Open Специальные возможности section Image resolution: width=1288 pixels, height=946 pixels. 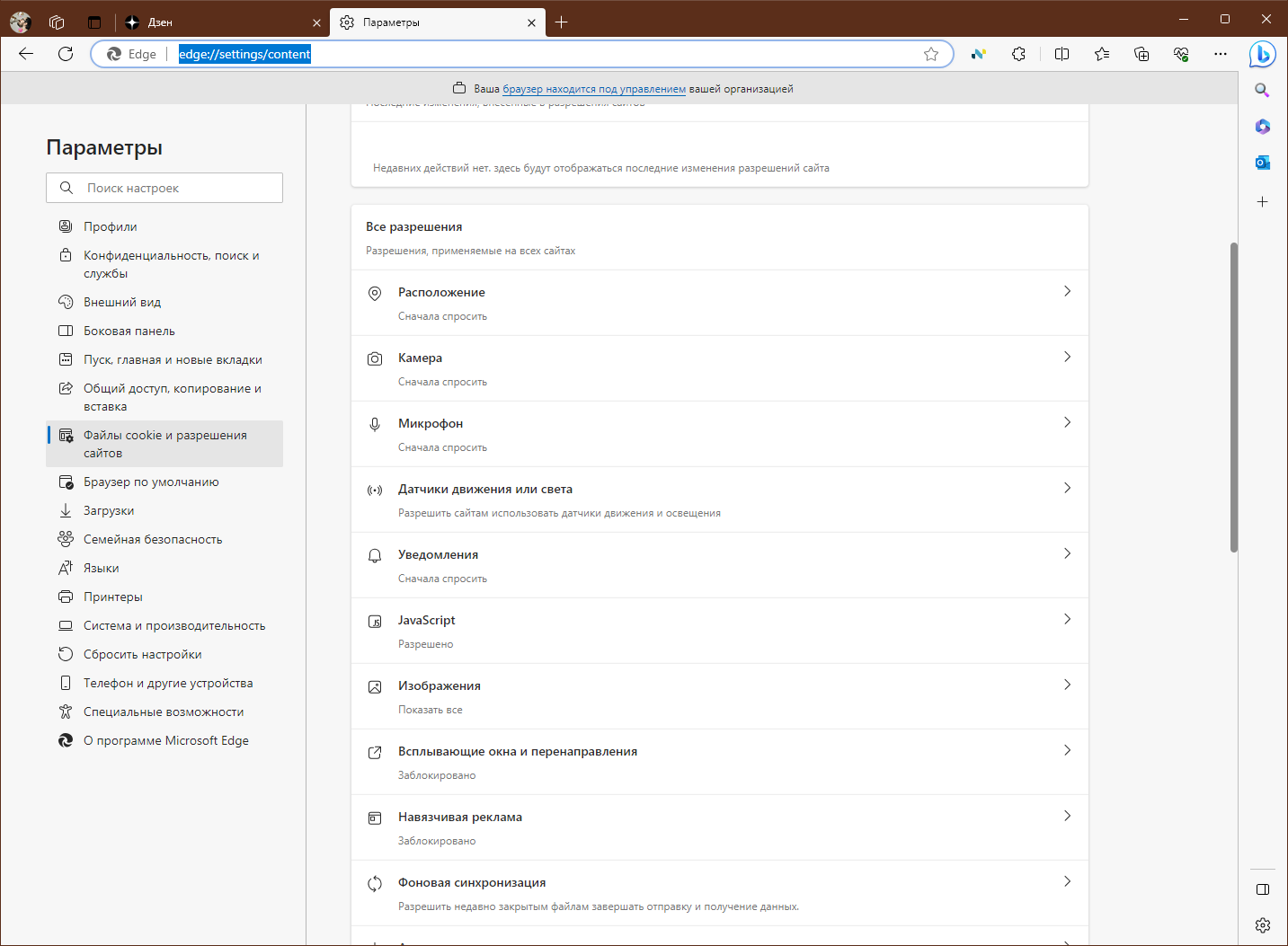164,712
